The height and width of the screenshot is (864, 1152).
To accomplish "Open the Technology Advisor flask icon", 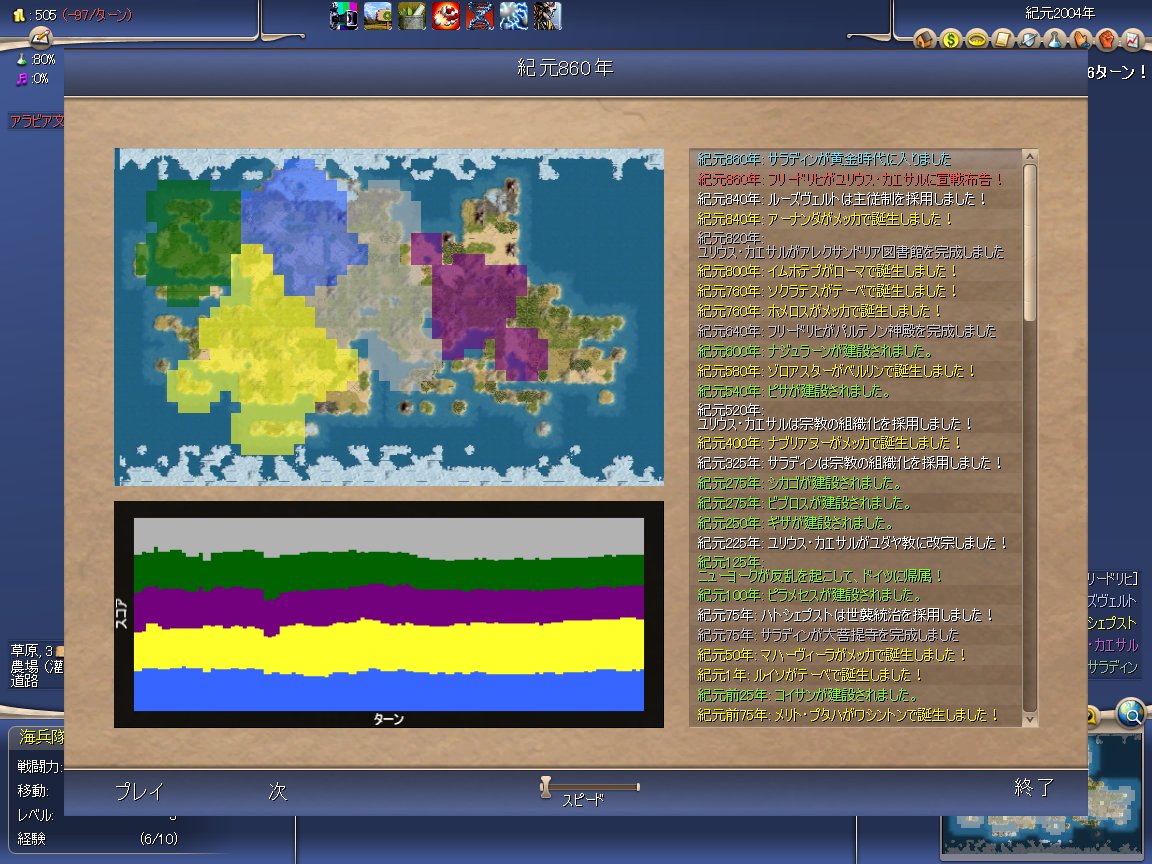I will pos(1055,39).
